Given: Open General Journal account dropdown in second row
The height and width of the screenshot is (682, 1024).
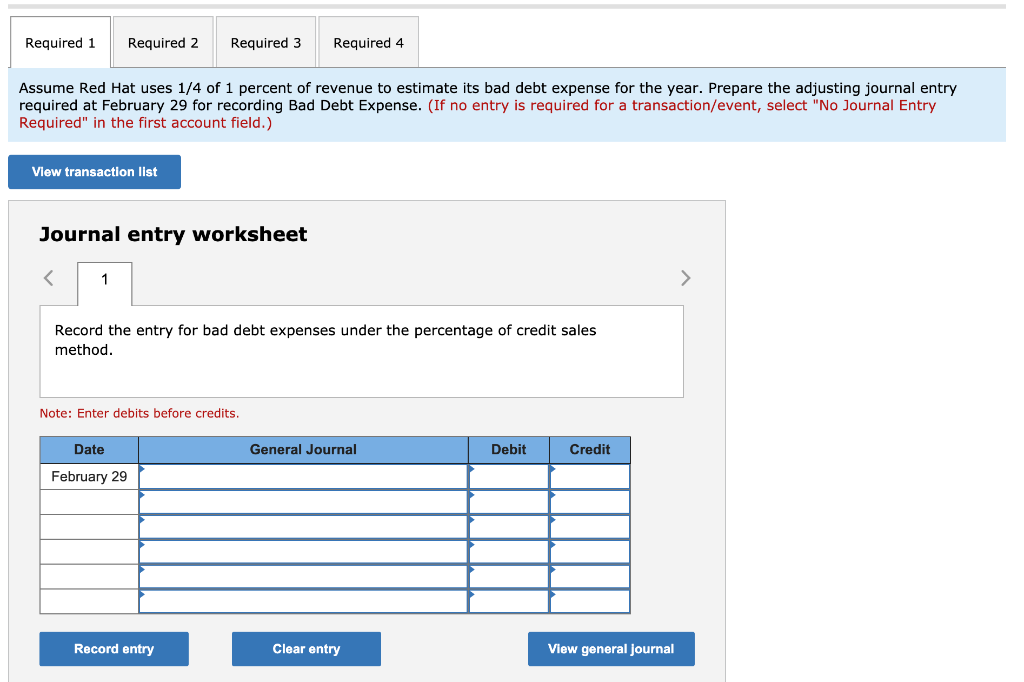Looking at the screenshot, I should 303,502.
